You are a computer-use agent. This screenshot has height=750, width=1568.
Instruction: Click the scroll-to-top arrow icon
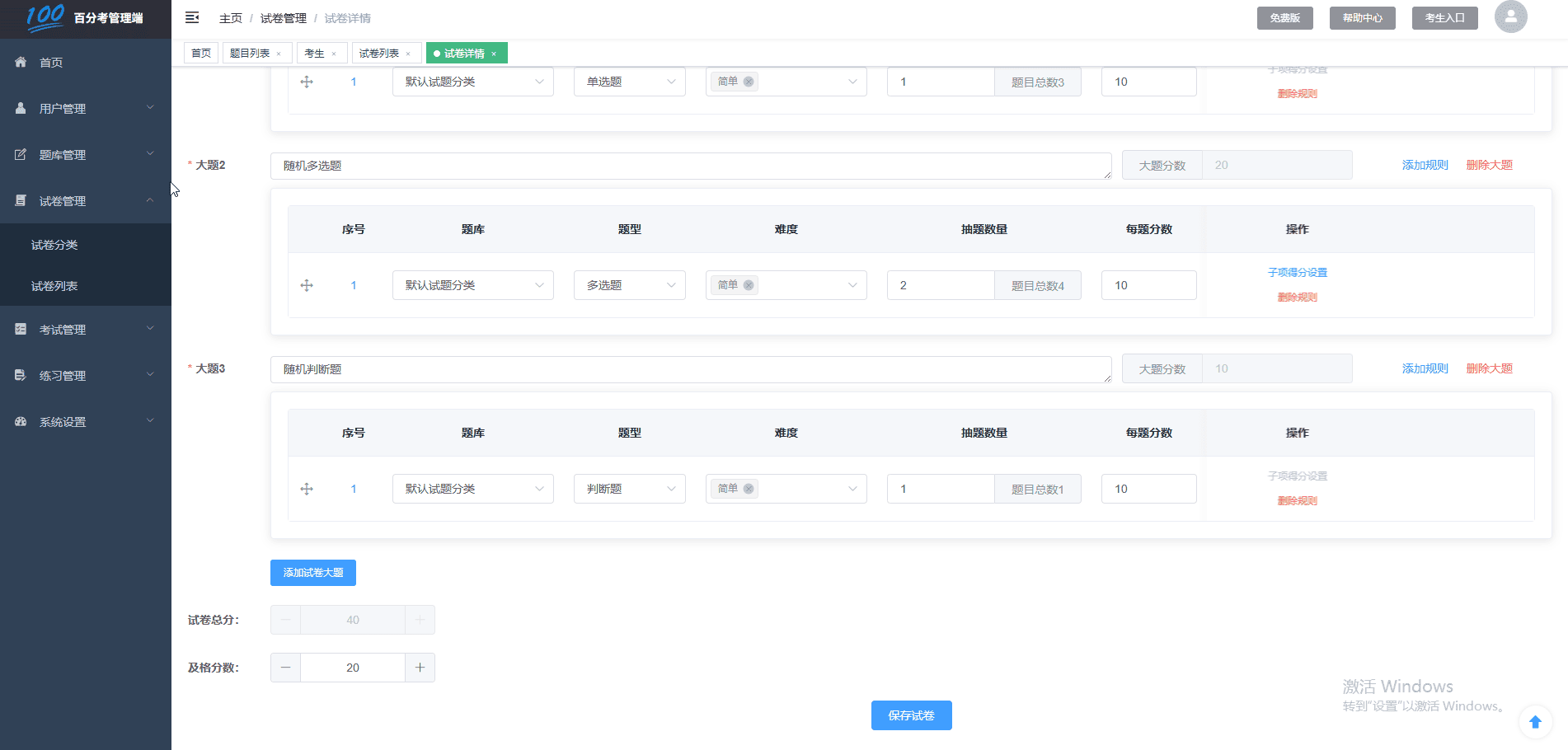(1535, 722)
